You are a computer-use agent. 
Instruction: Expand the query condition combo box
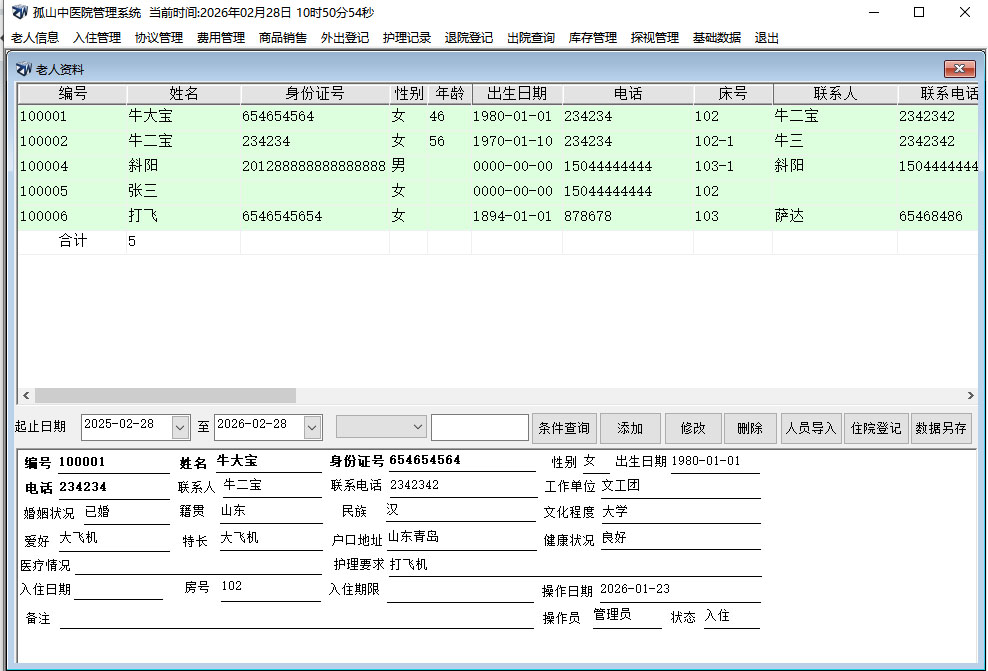[x=418, y=427]
